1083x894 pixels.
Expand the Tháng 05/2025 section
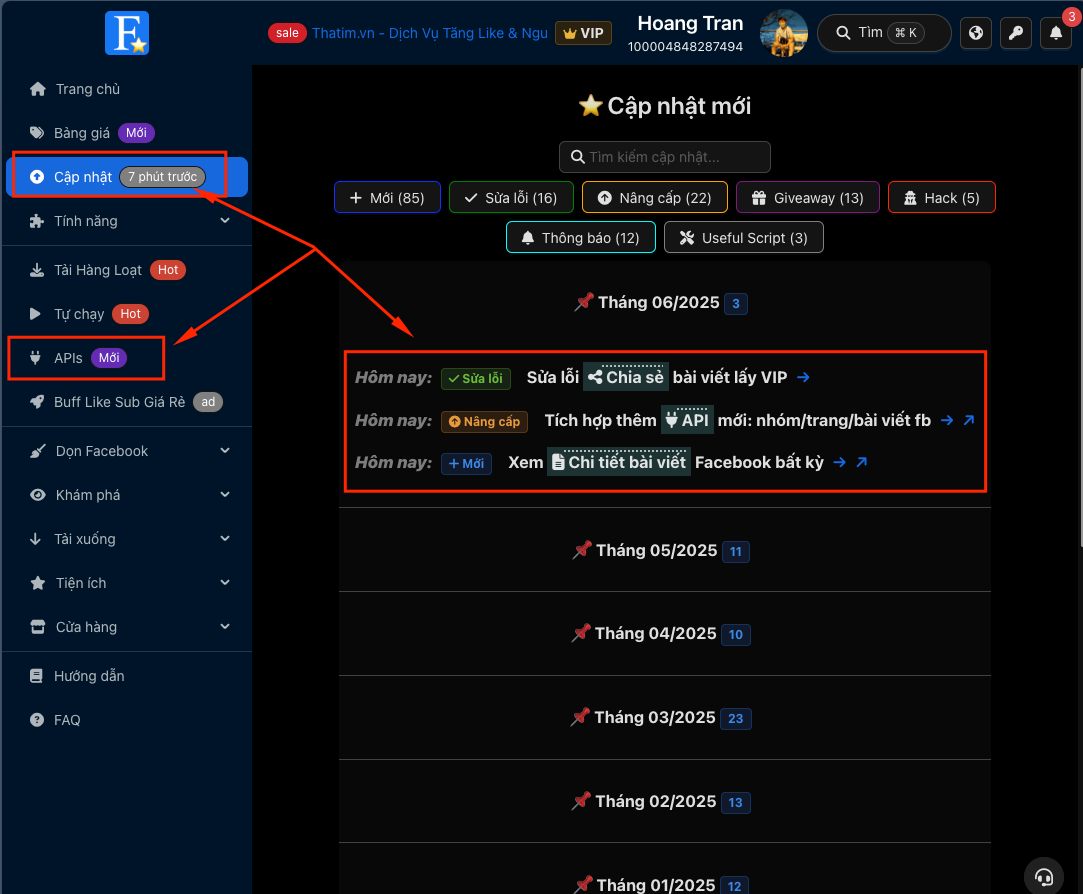click(x=664, y=551)
